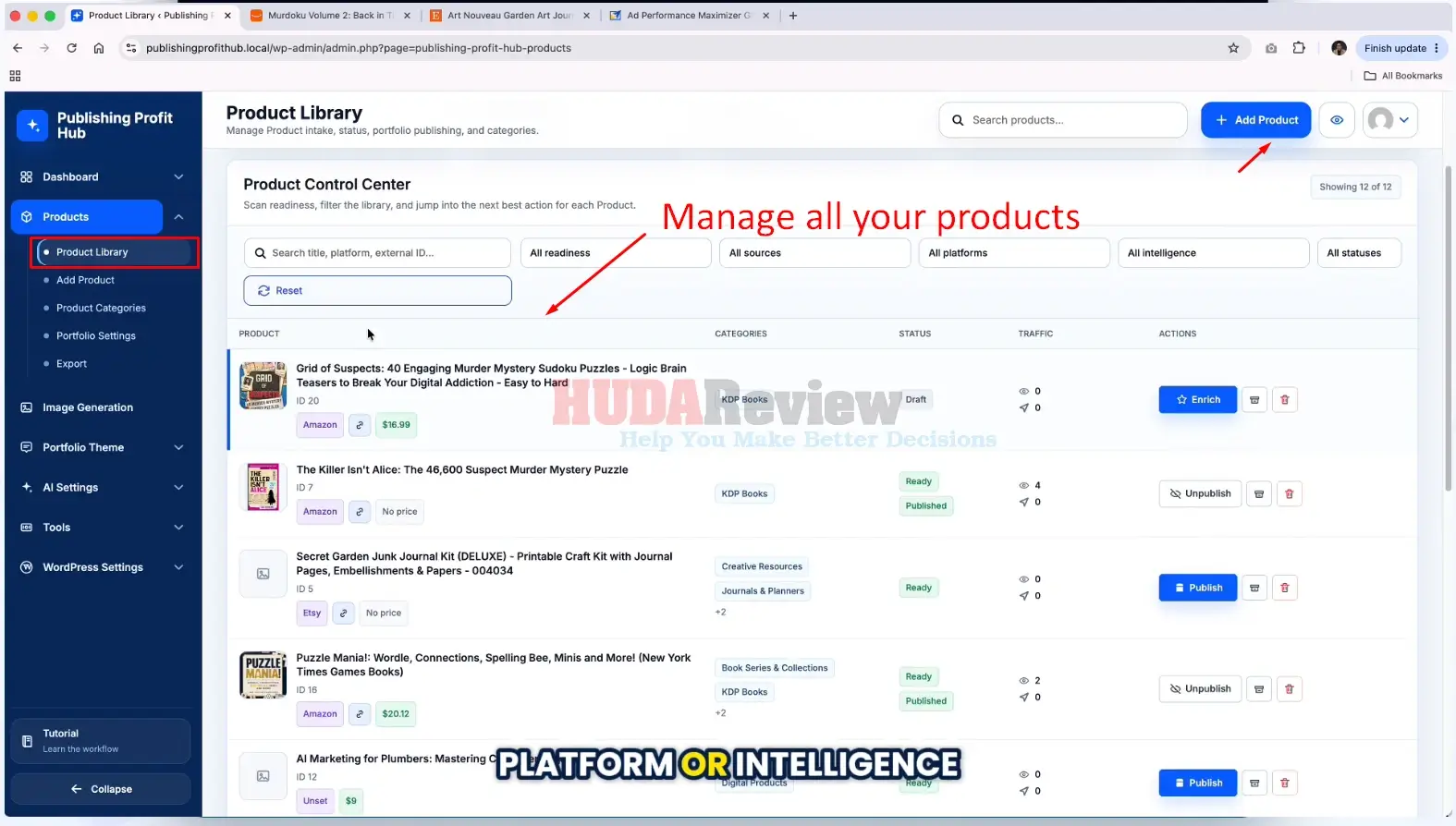Archive the Secret Garden Junk Journal product
This screenshot has width=1456, height=826.
(1254, 588)
